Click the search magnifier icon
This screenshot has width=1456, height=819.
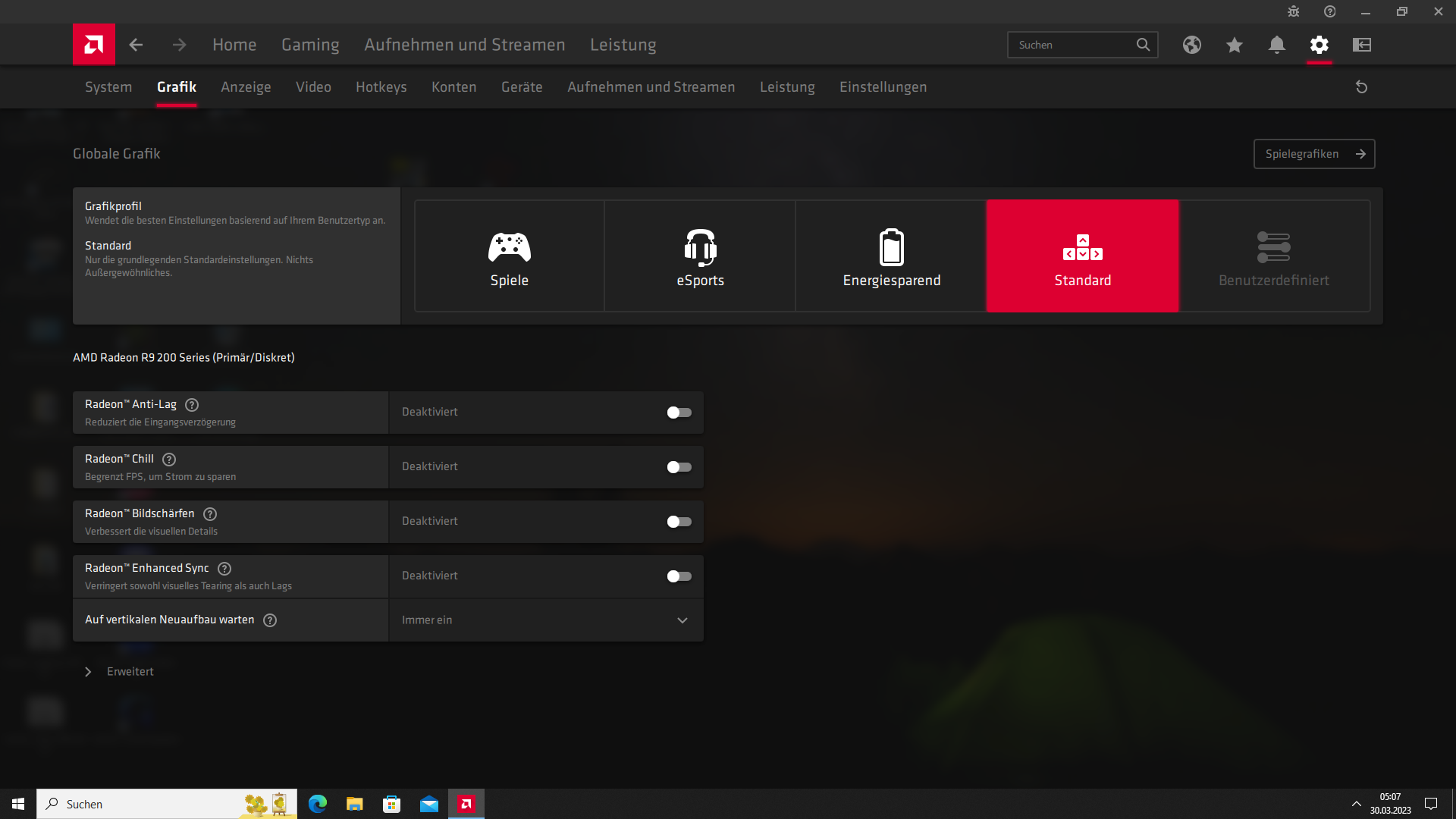1143,45
